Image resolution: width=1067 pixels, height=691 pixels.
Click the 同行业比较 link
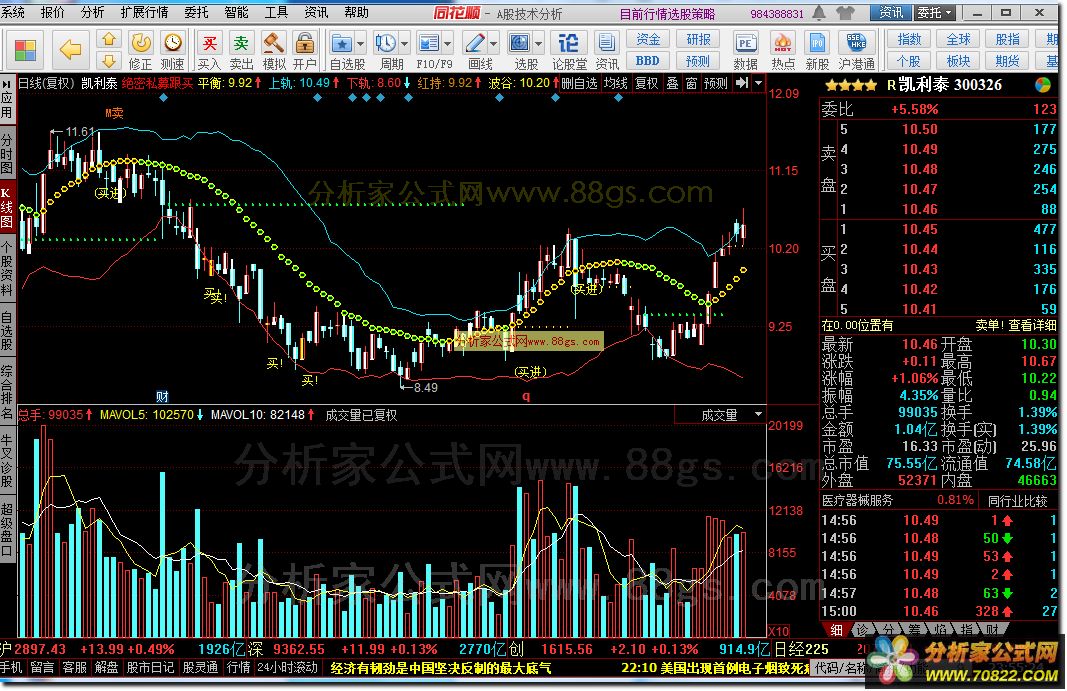(1017, 501)
